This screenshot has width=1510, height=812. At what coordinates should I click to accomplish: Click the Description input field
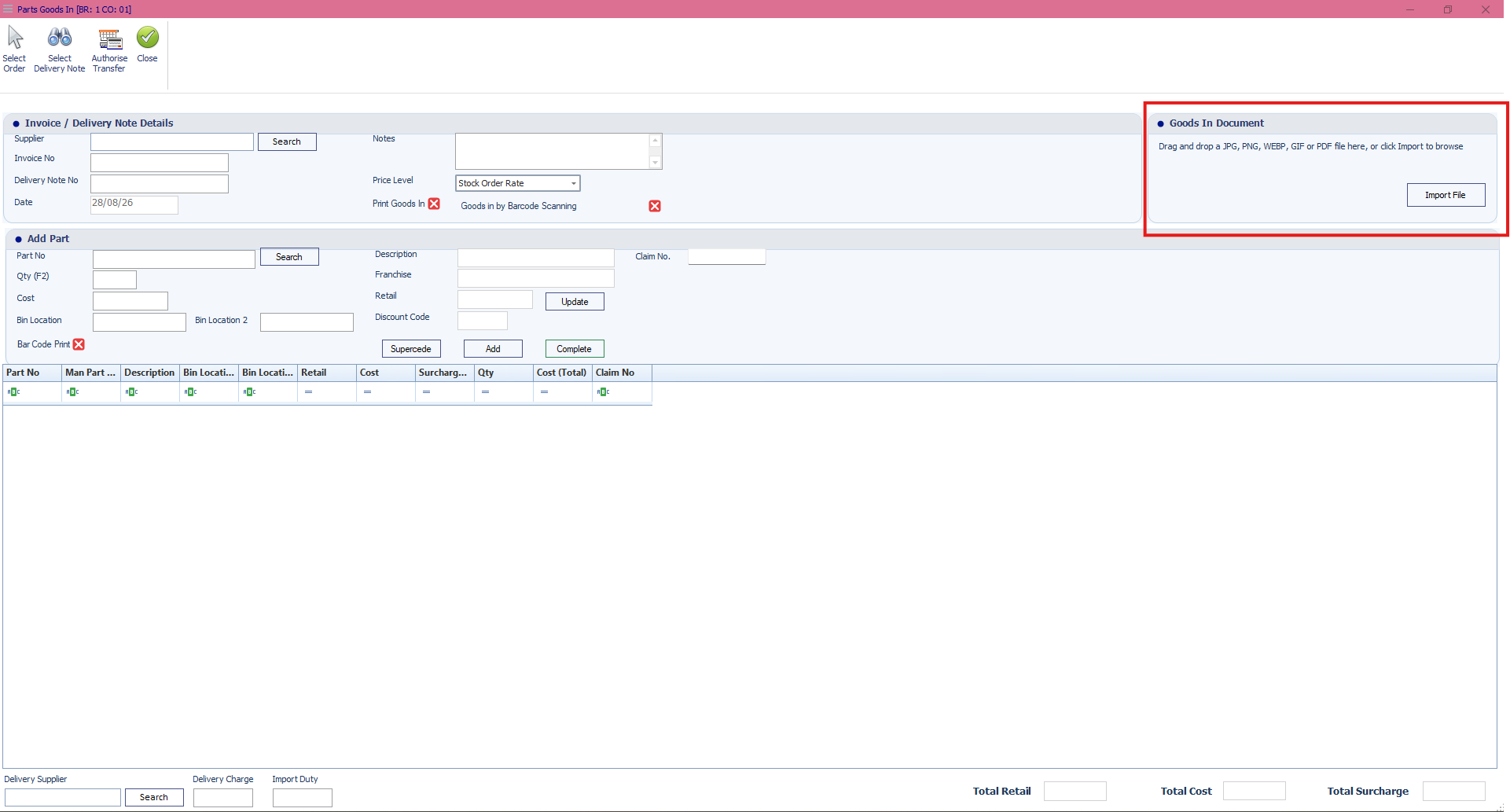coord(536,258)
